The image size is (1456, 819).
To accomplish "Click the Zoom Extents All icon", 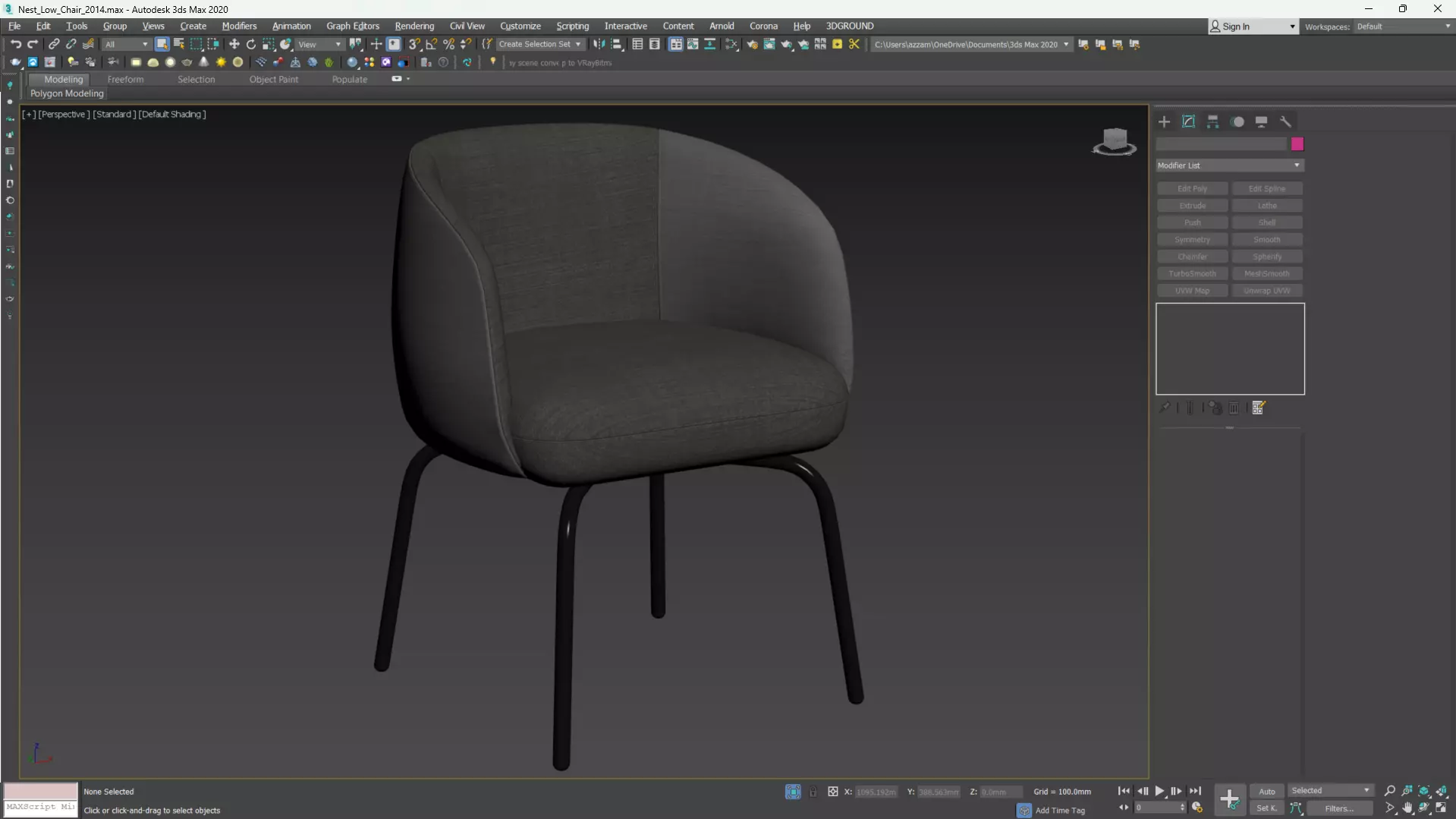I will pos(1442,791).
